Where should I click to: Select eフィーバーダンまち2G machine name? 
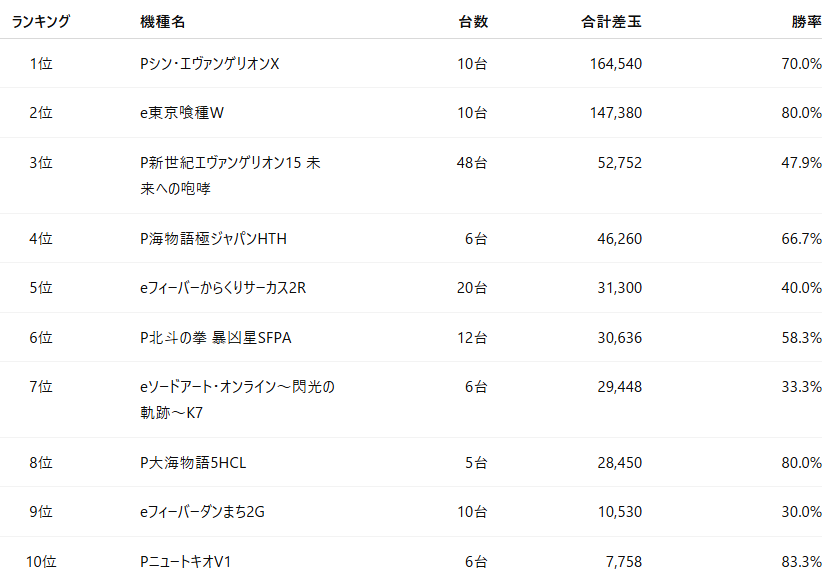tap(202, 512)
